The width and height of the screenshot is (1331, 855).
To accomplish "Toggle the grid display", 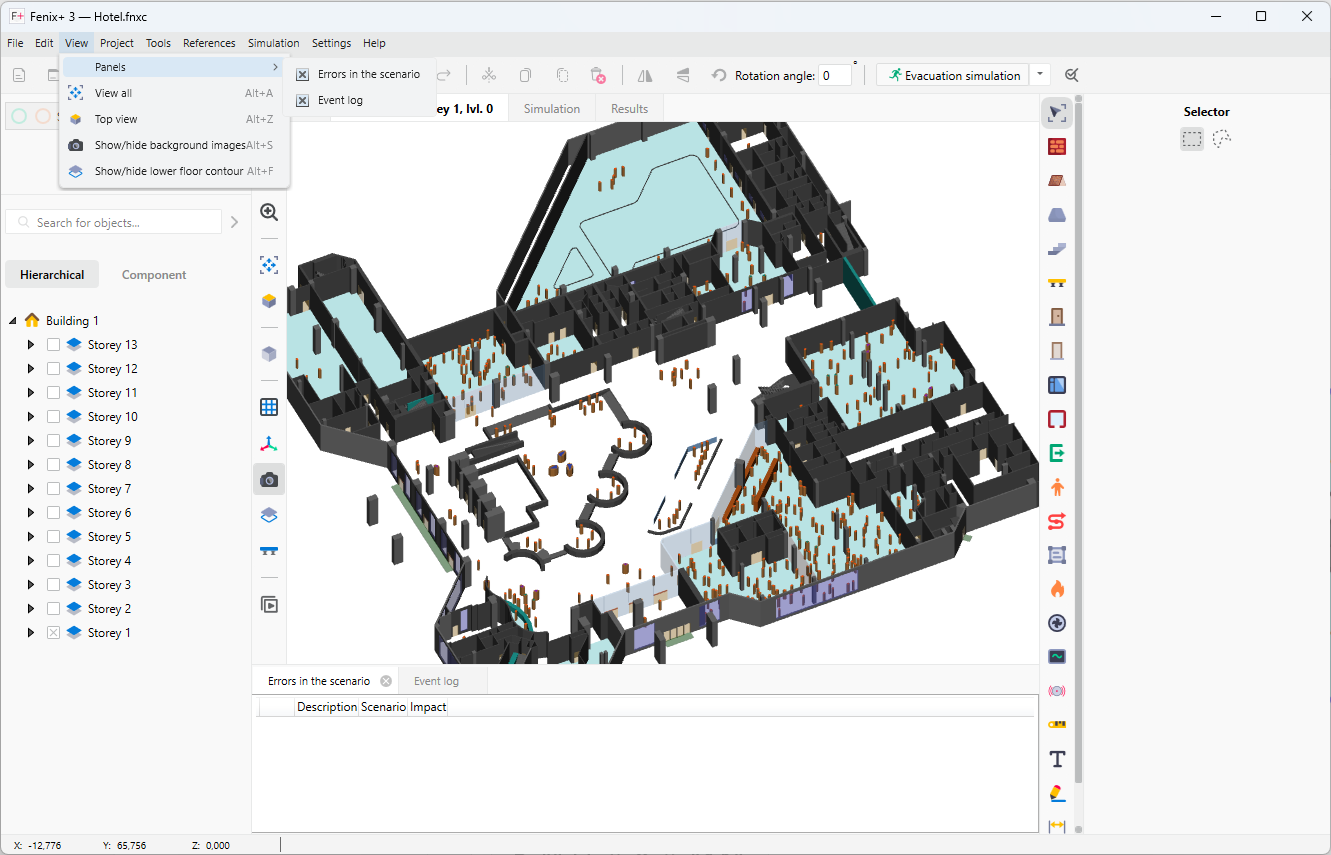I will pos(268,406).
